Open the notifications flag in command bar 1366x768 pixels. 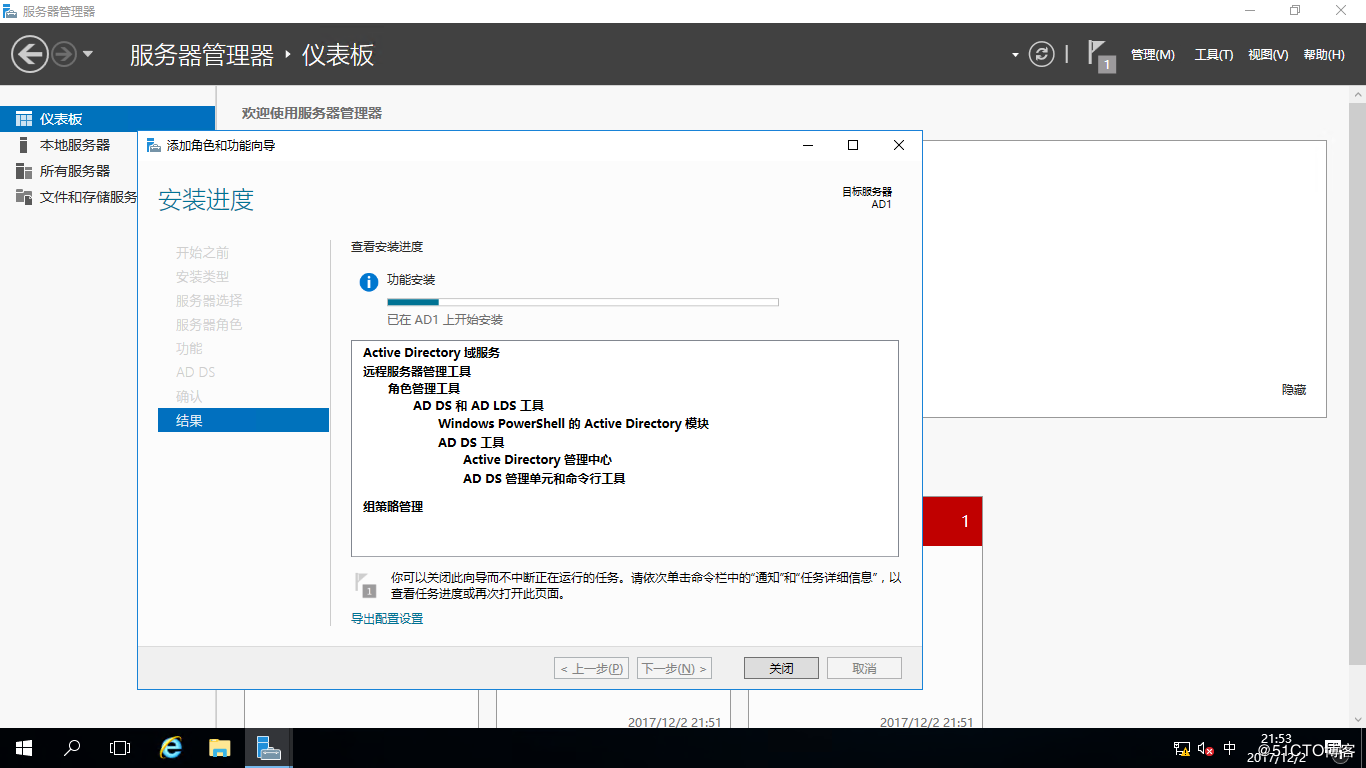click(x=1101, y=55)
